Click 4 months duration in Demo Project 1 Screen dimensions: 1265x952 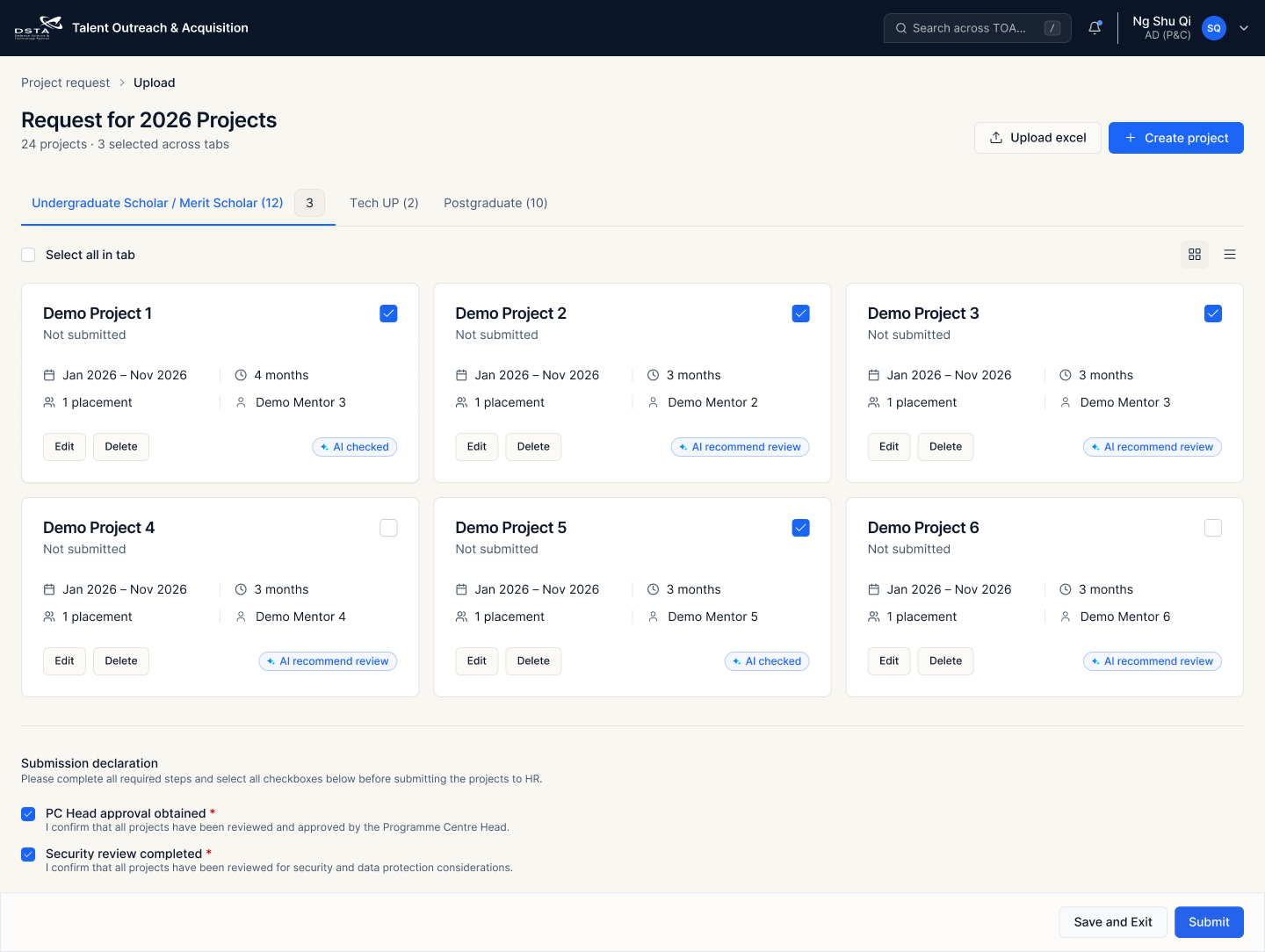pyautogui.click(x=281, y=375)
